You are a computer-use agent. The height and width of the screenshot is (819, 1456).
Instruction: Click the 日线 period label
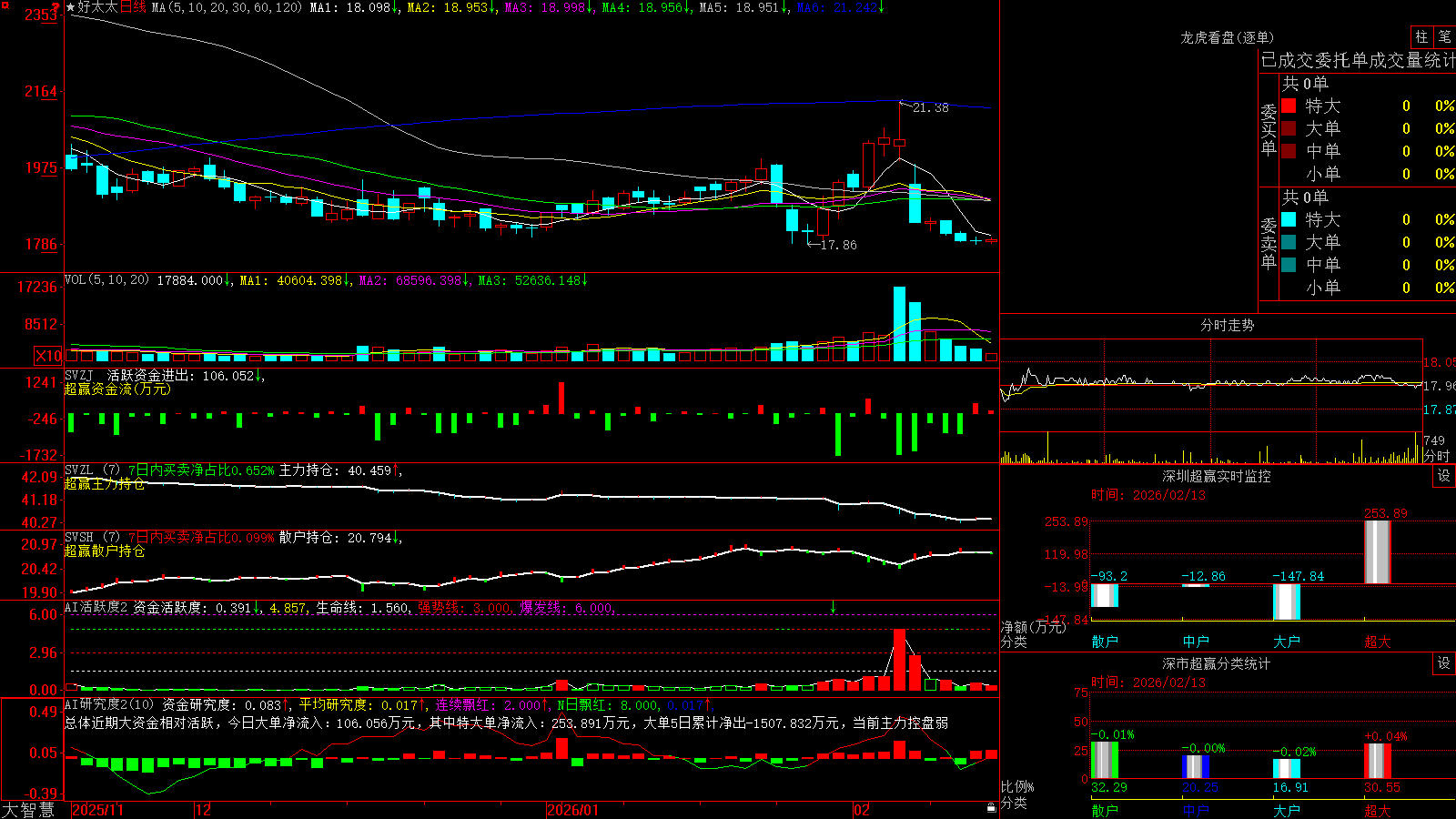coord(133,7)
